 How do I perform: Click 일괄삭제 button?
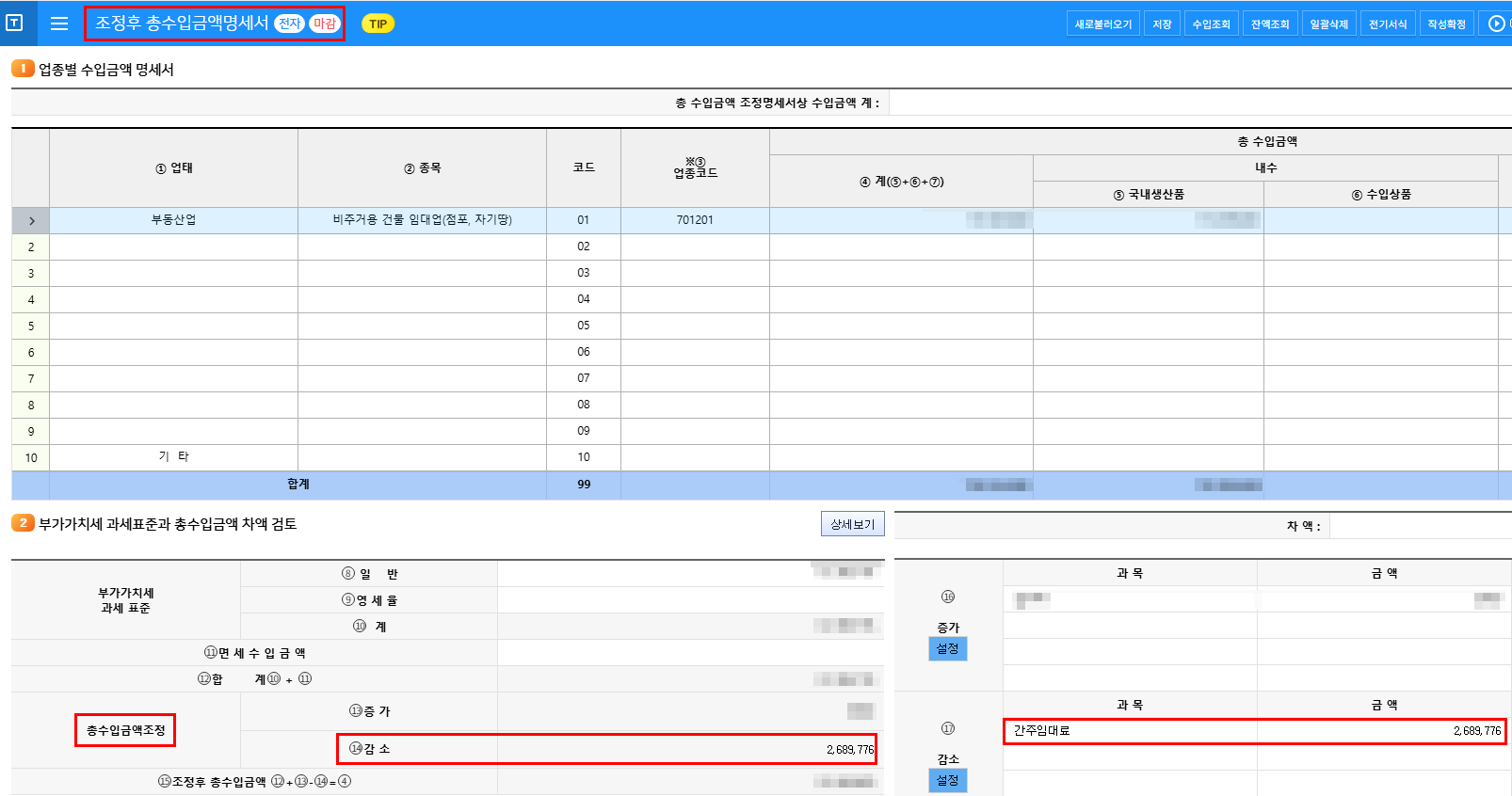pyautogui.click(x=1328, y=24)
